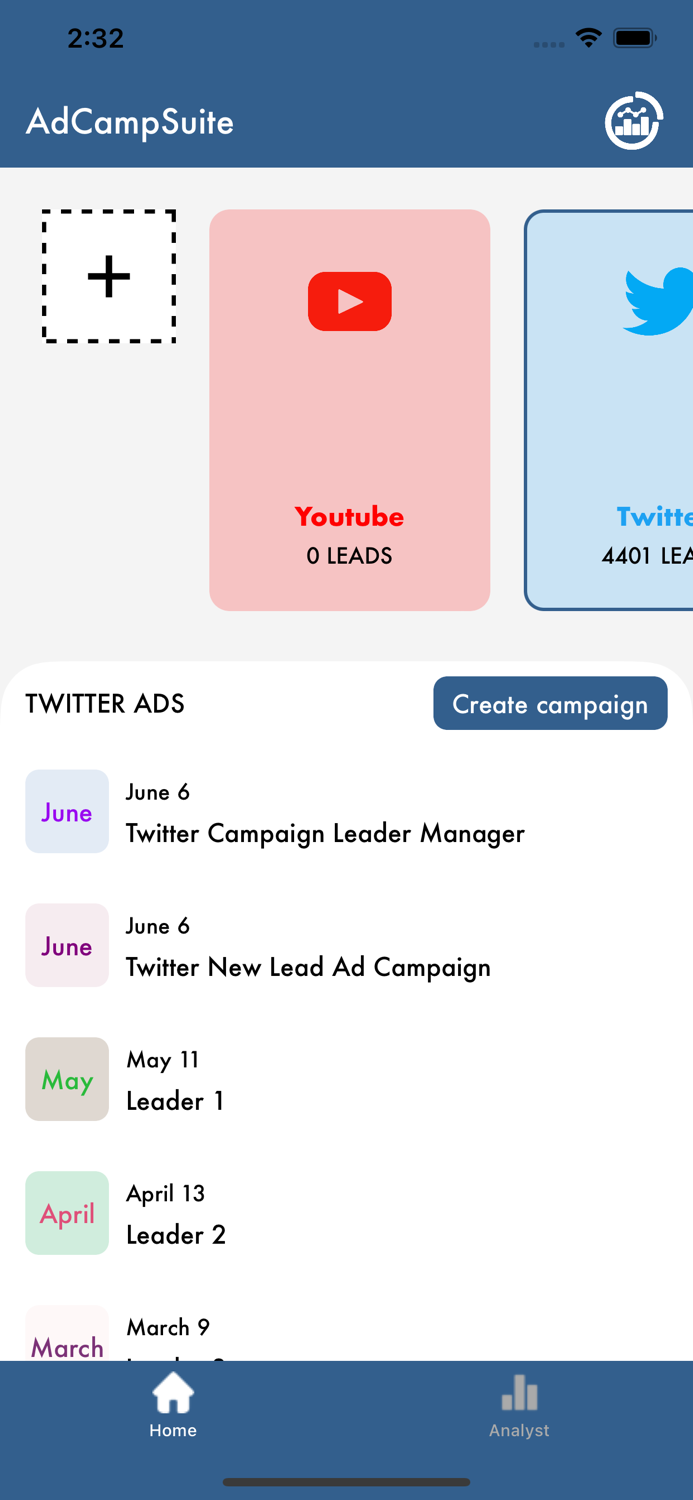Open the Leader 1 campaign from May 11
The height and width of the screenshot is (1500, 693).
[x=175, y=1101]
